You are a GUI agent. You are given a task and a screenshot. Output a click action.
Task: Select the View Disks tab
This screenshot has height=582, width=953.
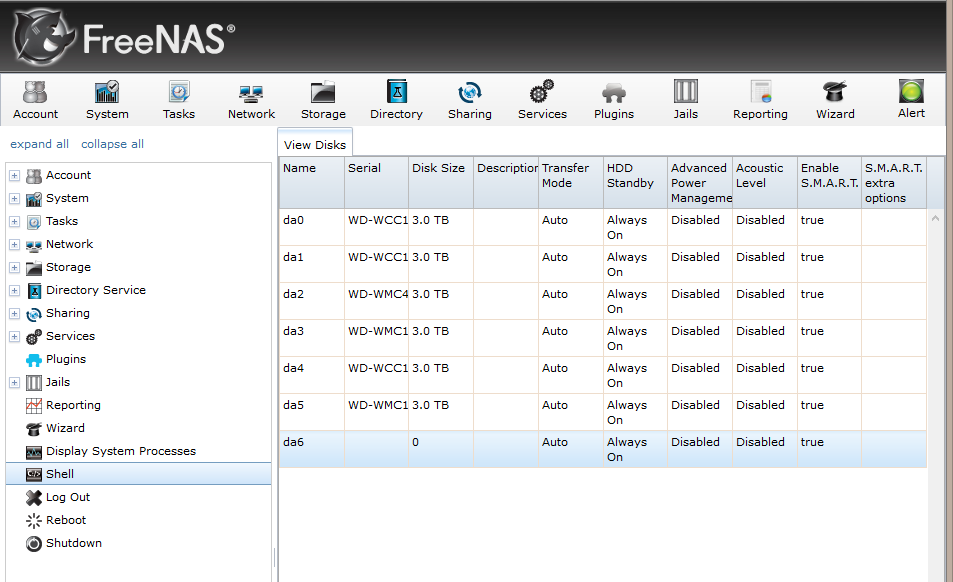(x=315, y=145)
